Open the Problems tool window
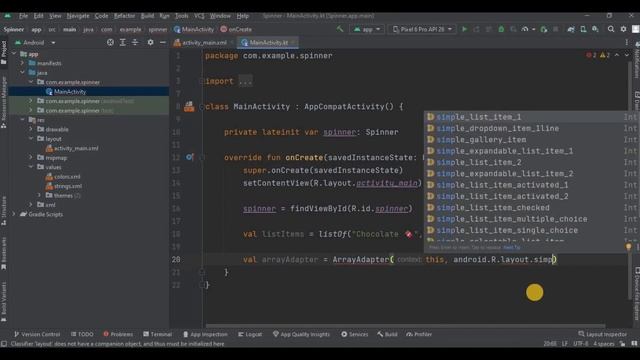The width and height of the screenshot is (640, 360). (118, 334)
